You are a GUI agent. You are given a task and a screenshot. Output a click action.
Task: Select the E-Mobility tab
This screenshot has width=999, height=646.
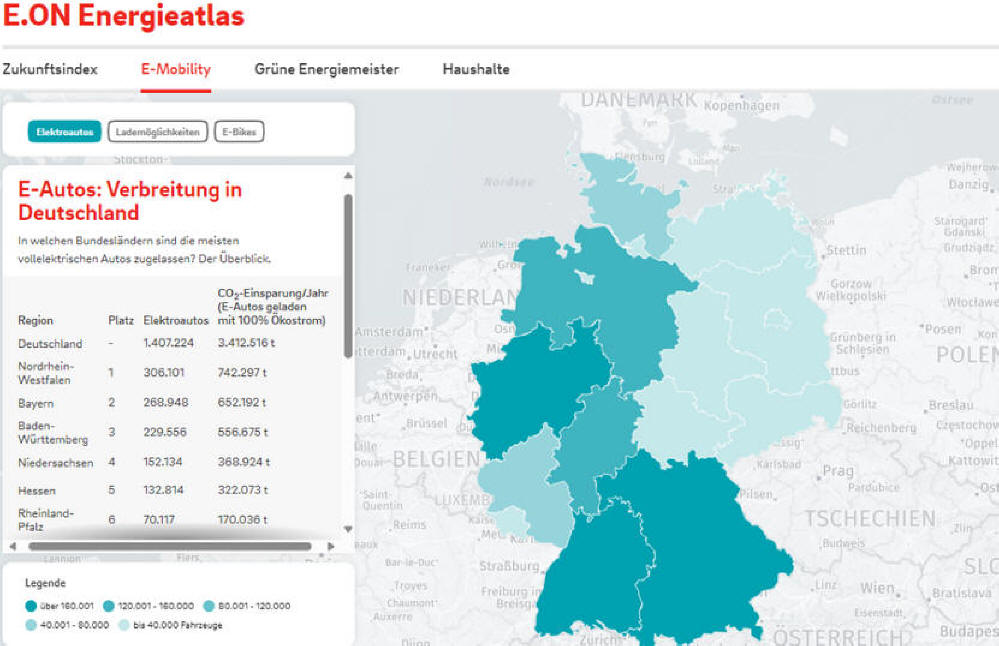click(x=176, y=69)
